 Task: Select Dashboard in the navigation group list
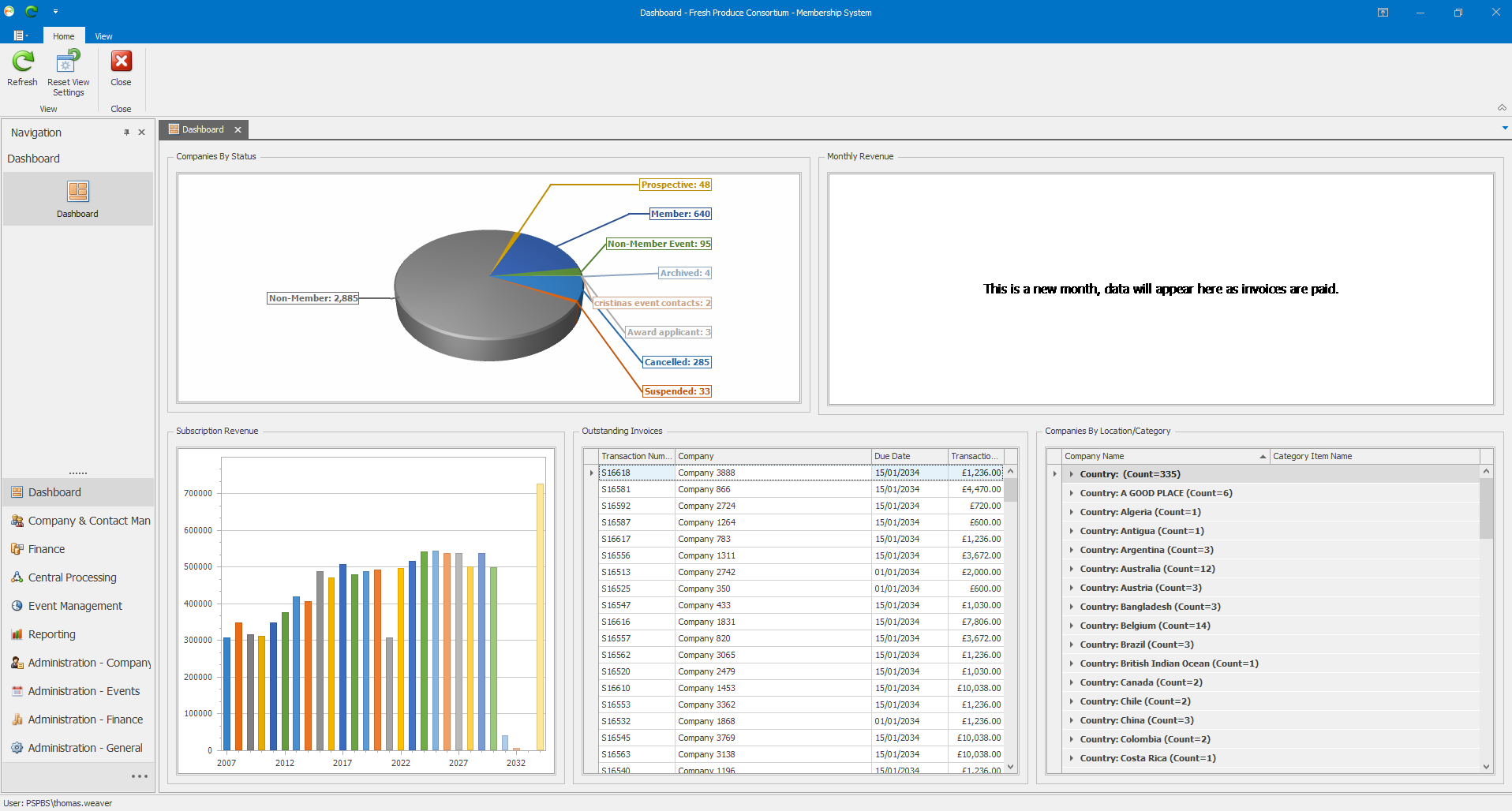click(x=78, y=492)
